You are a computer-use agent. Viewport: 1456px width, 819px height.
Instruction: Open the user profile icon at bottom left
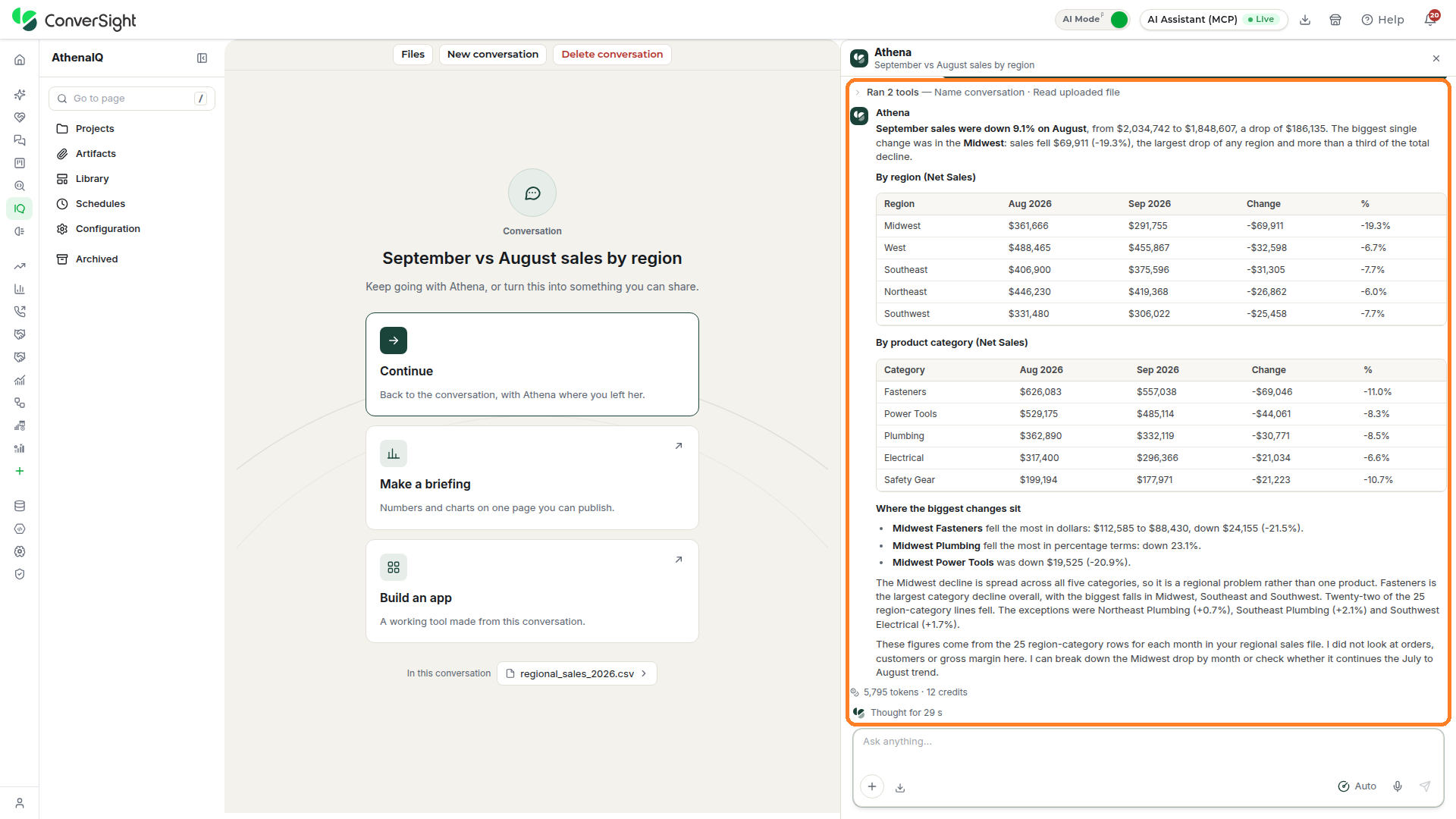20,803
